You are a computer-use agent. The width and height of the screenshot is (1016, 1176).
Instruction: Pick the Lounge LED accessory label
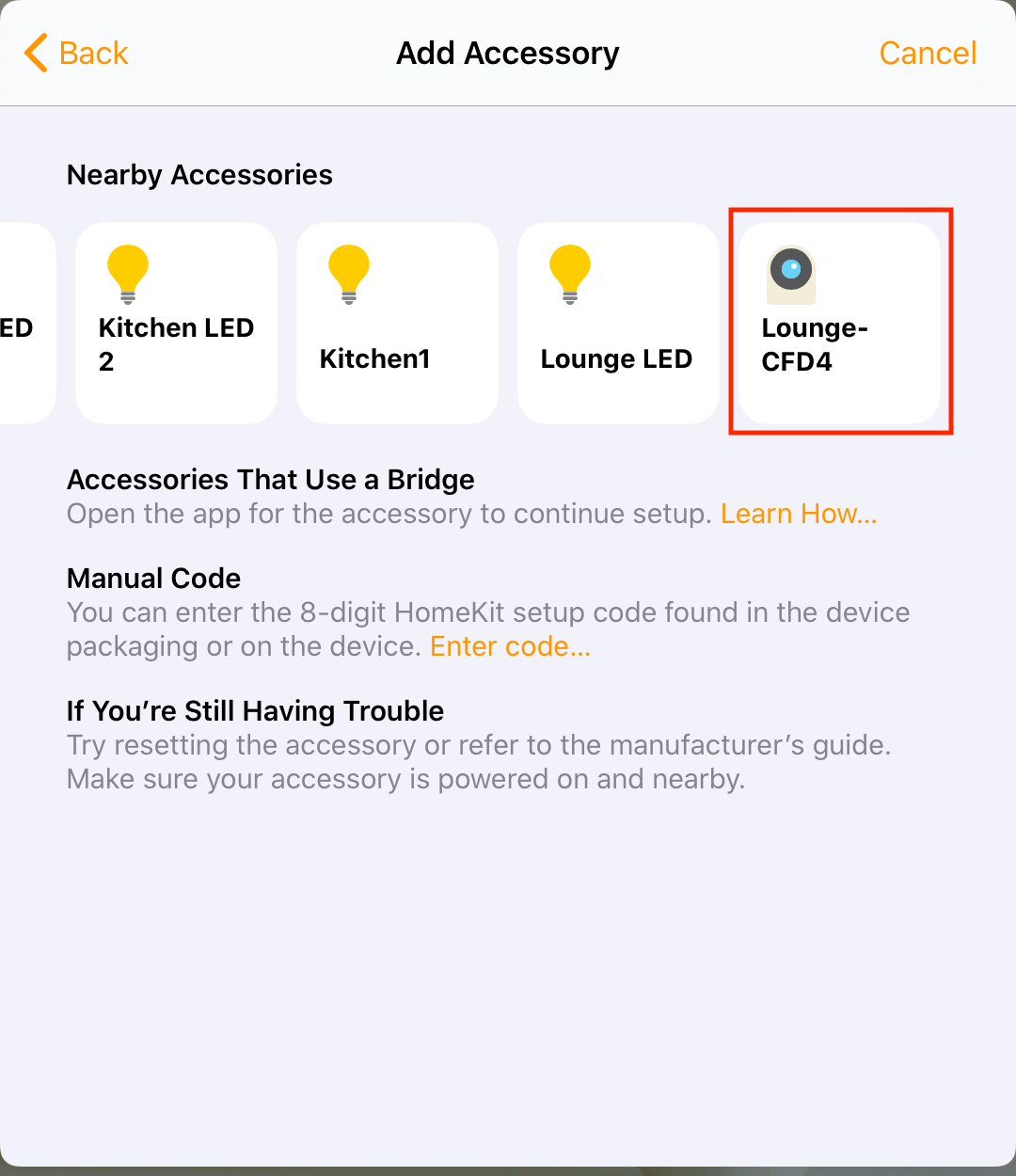(x=616, y=358)
